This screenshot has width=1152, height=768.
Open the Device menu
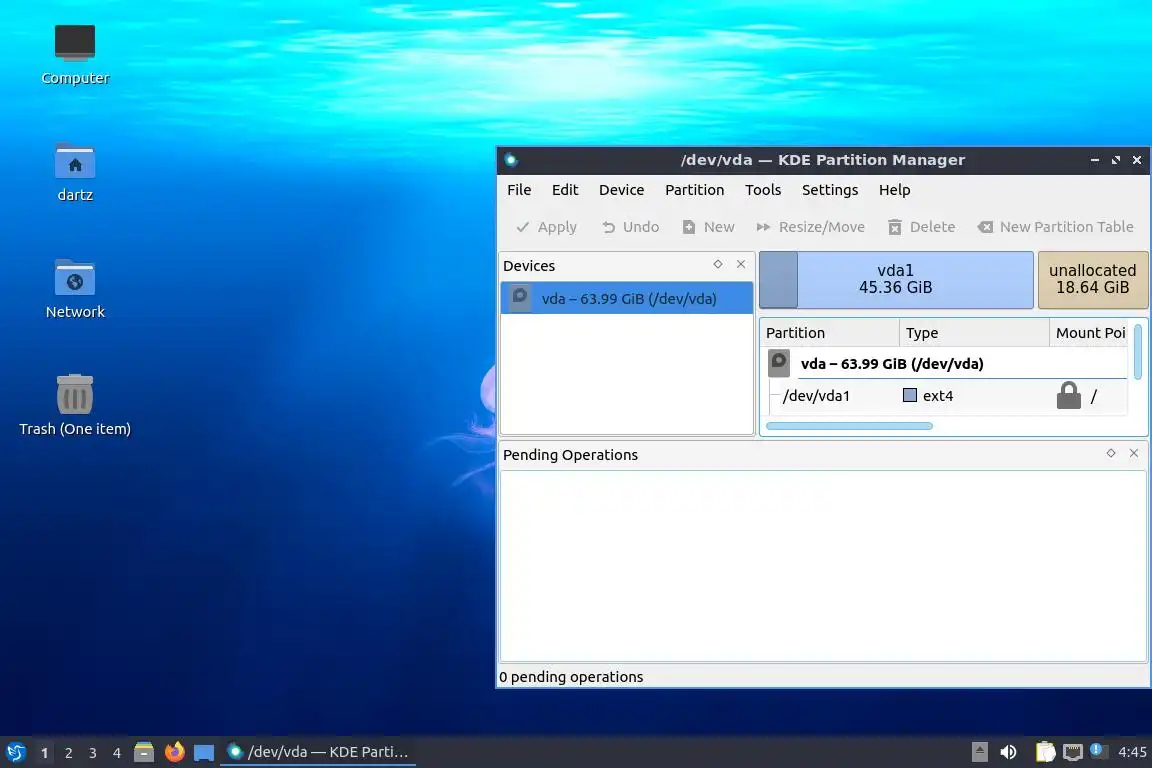click(622, 190)
